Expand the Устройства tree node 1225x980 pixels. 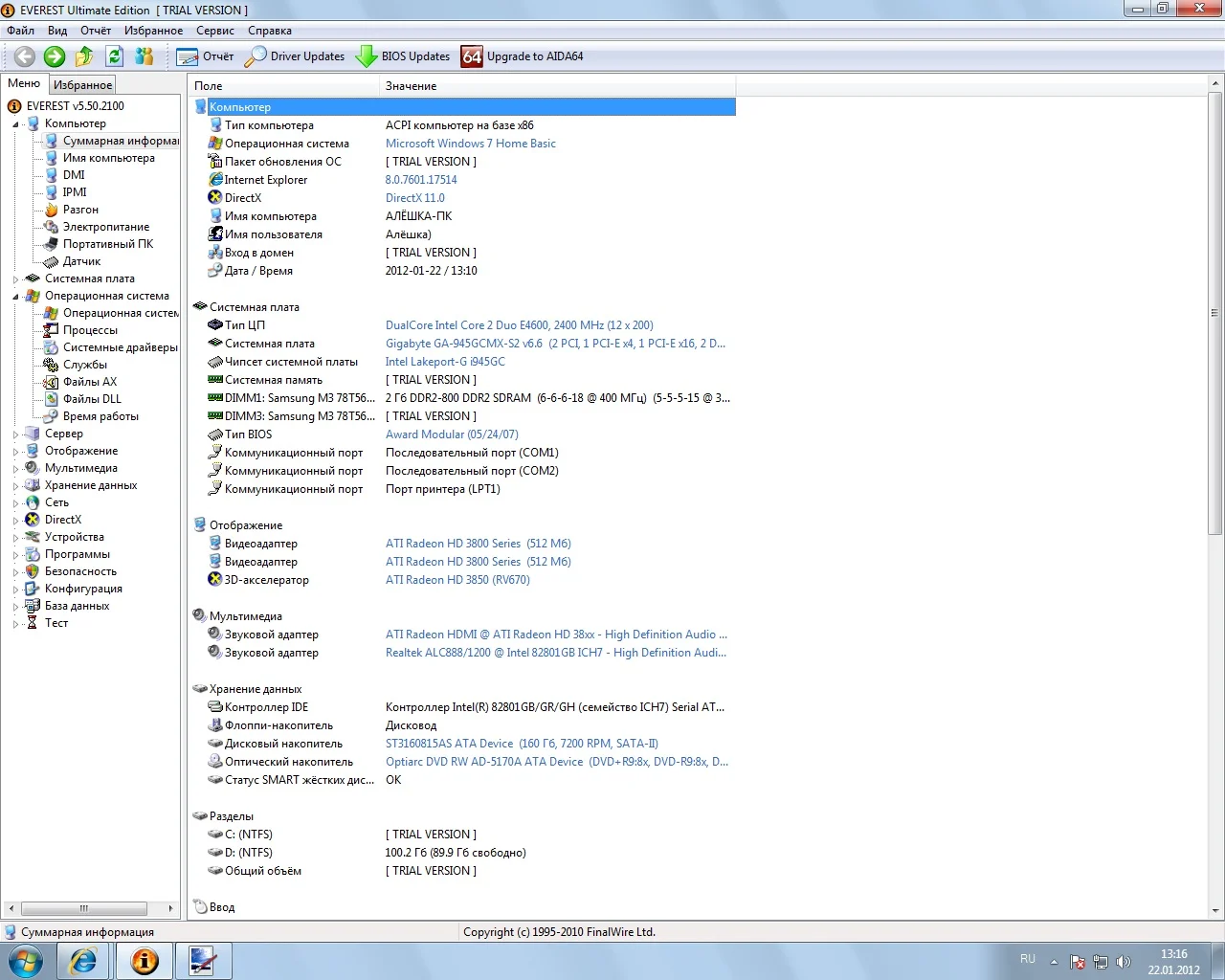point(16,538)
